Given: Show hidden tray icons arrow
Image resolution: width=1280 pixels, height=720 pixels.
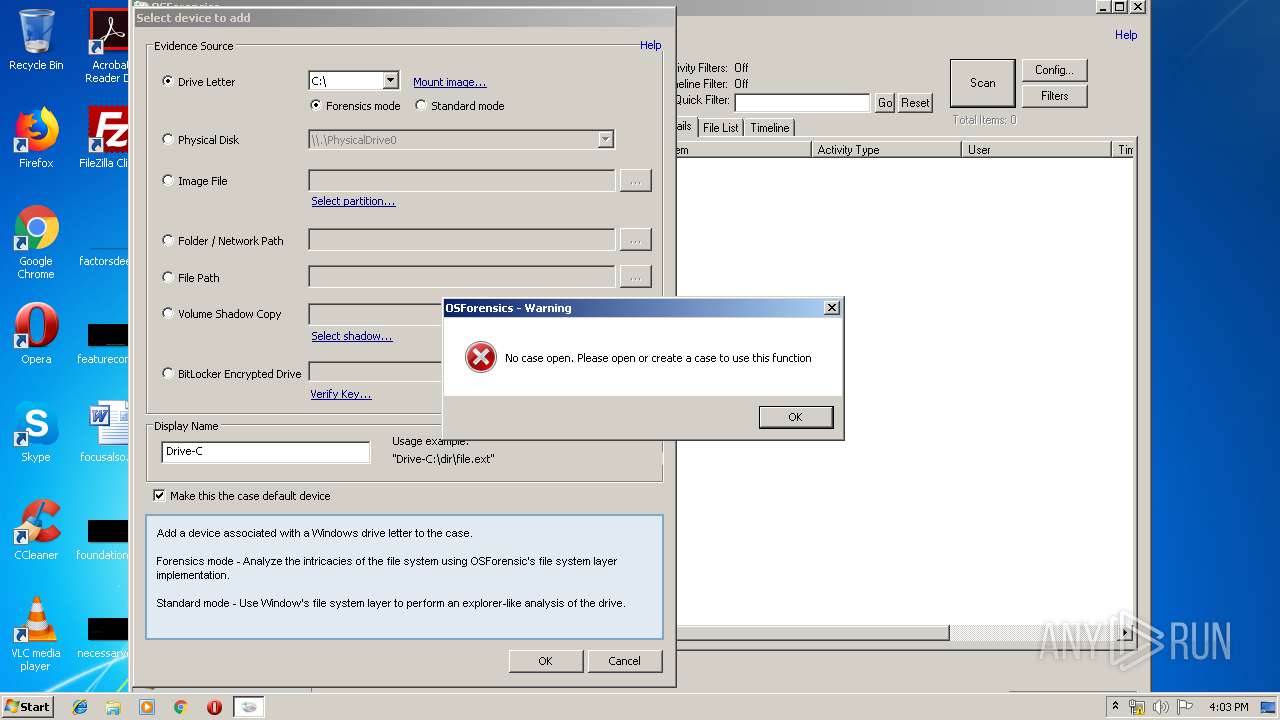Looking at the screenshot, I should (x=1115, y=706).
